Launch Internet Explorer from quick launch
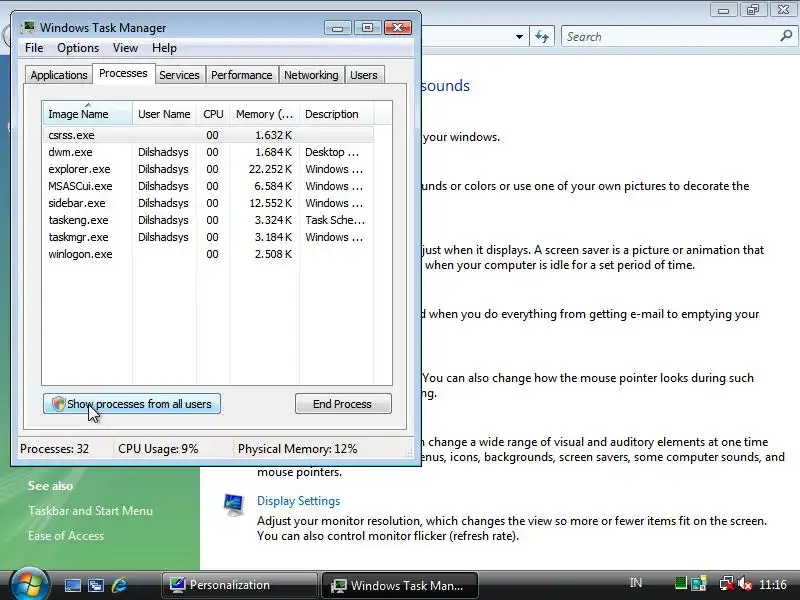800x600 pixels. click(x=119, y=585)
